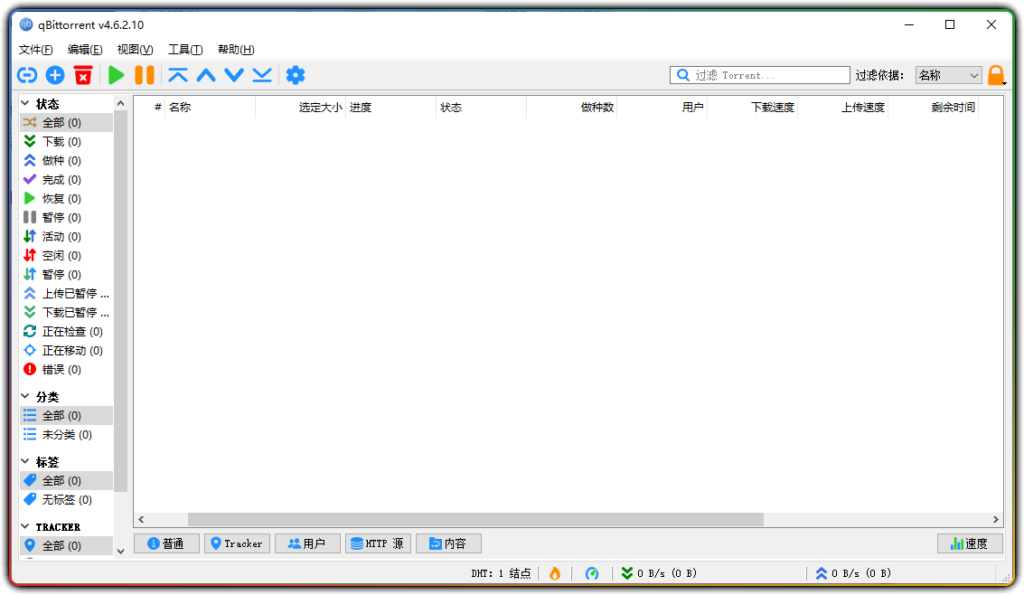Click the flame icon in status bar
The image size is (1024, 595).
[554, 573]
